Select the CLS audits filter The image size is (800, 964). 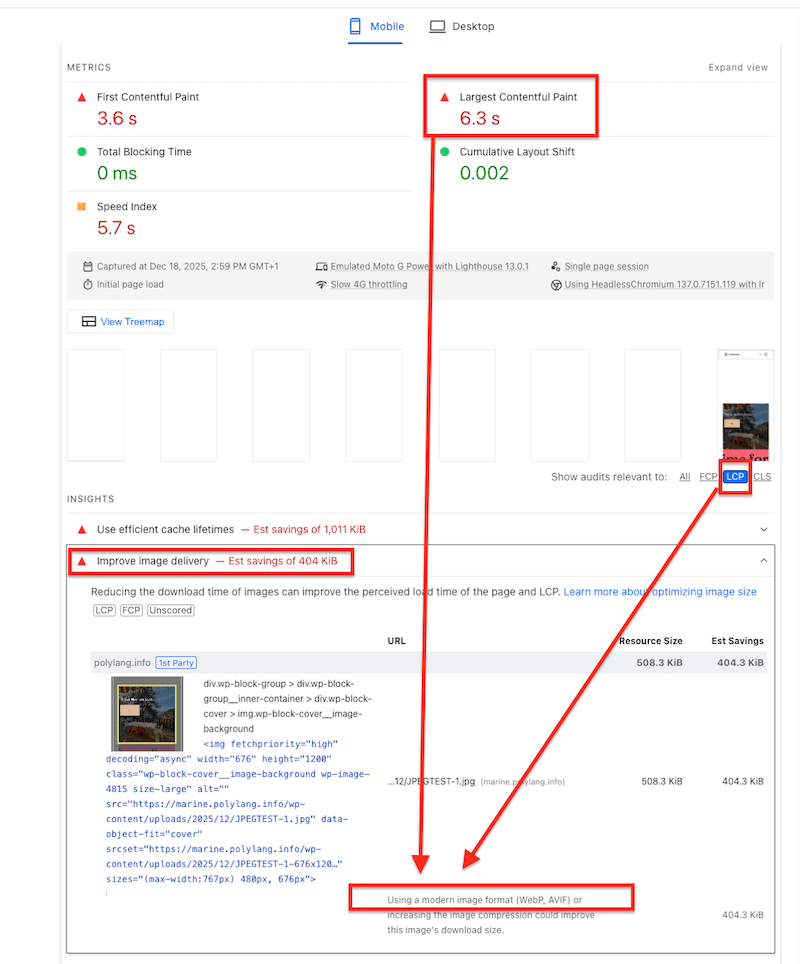point(762,477)
